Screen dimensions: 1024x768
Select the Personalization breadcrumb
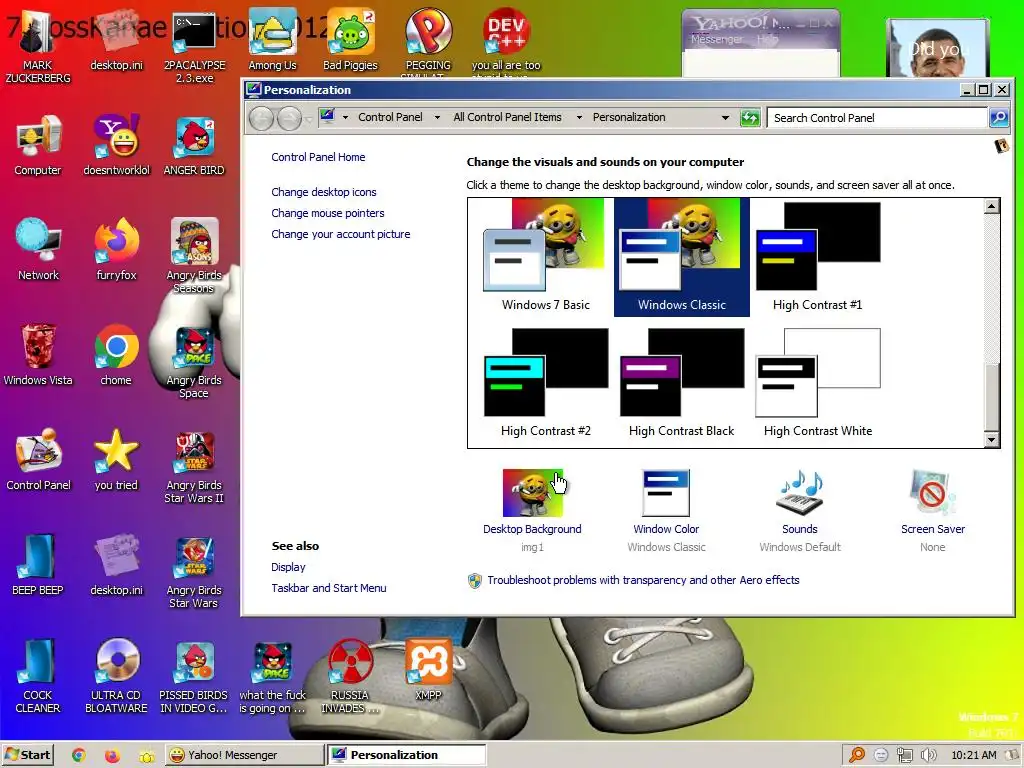(629, 118)
